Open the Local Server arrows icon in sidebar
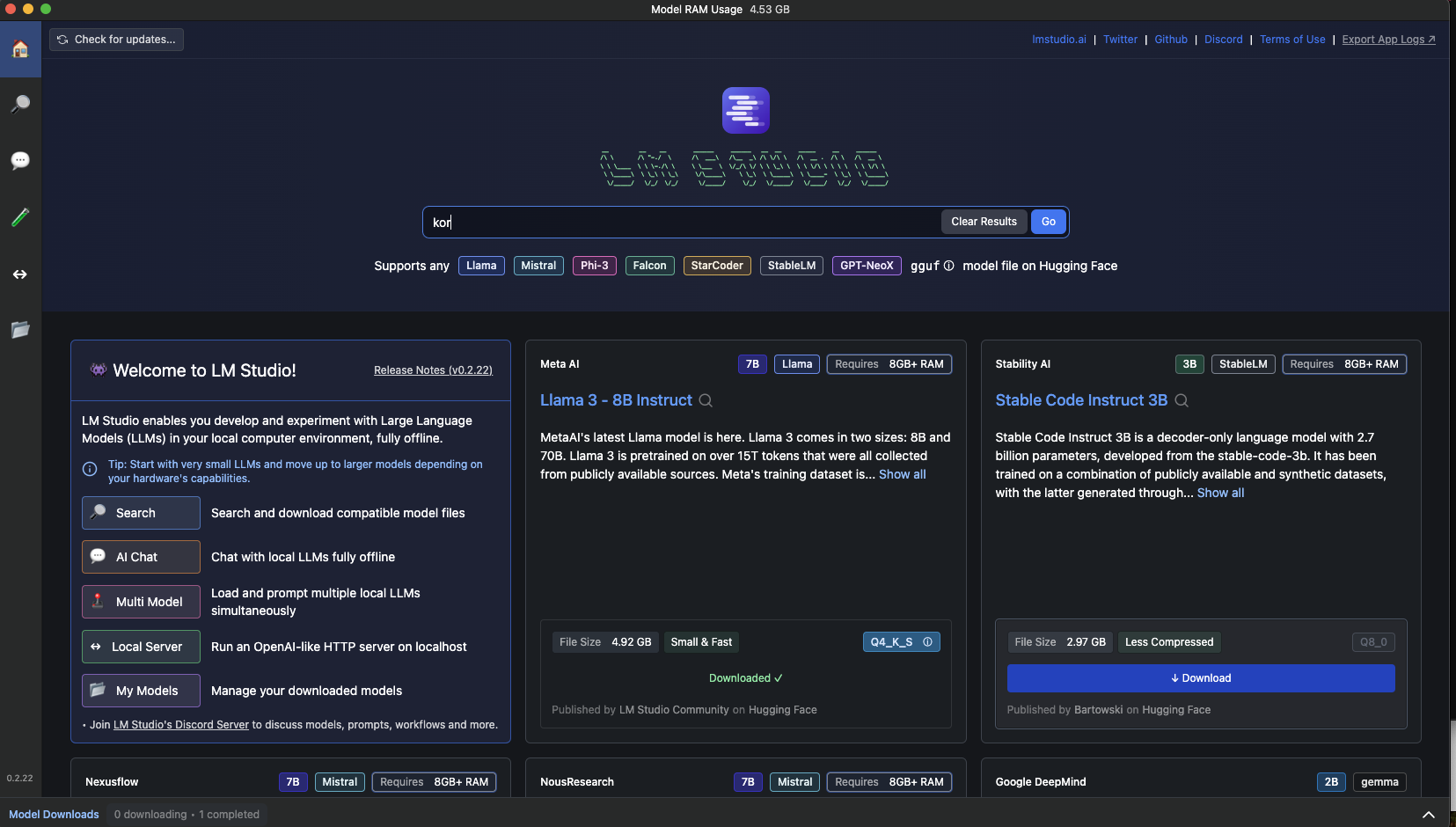Viewport: 1456px width, 827px height. pyautogui.click(x=20, y=274)
